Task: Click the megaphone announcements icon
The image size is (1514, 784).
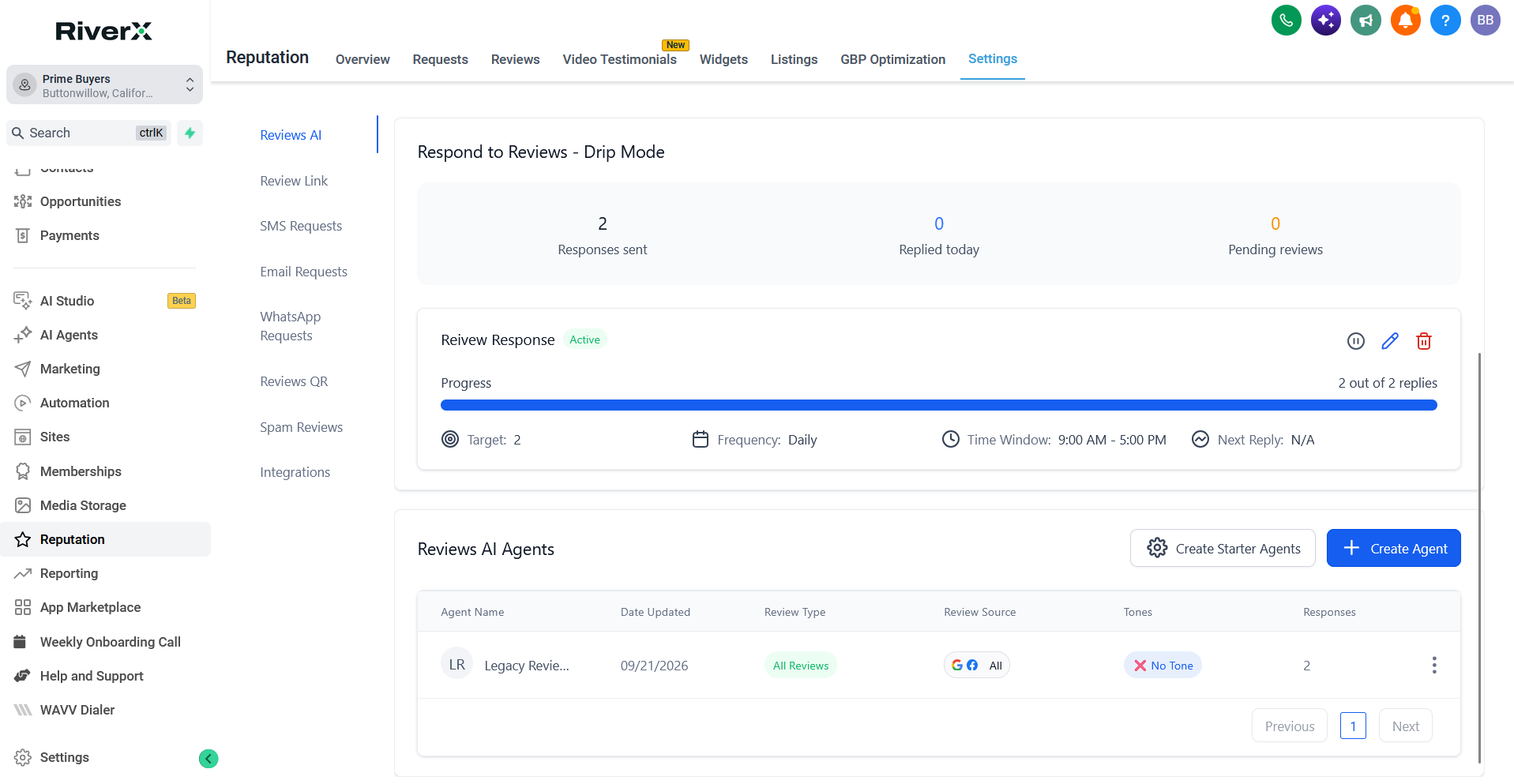Action: pyautogui.click(x=1366, y=20)
